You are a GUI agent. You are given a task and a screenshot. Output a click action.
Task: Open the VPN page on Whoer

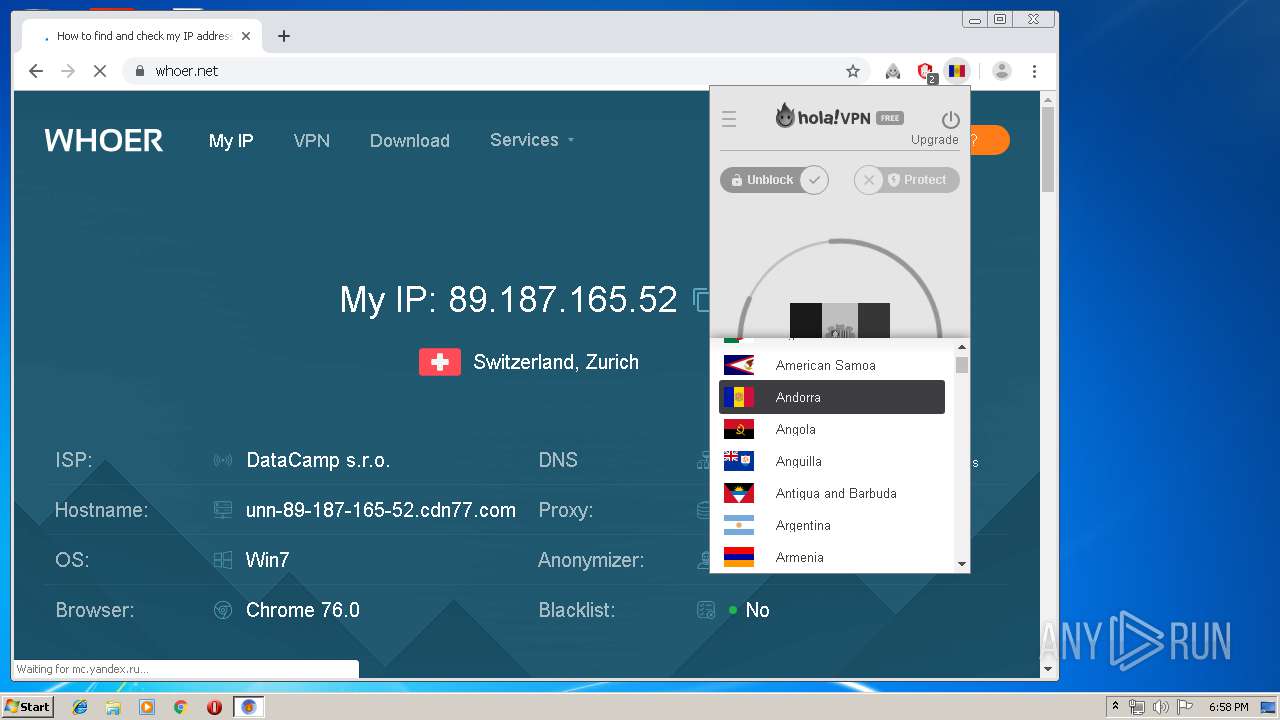[312, 141]
